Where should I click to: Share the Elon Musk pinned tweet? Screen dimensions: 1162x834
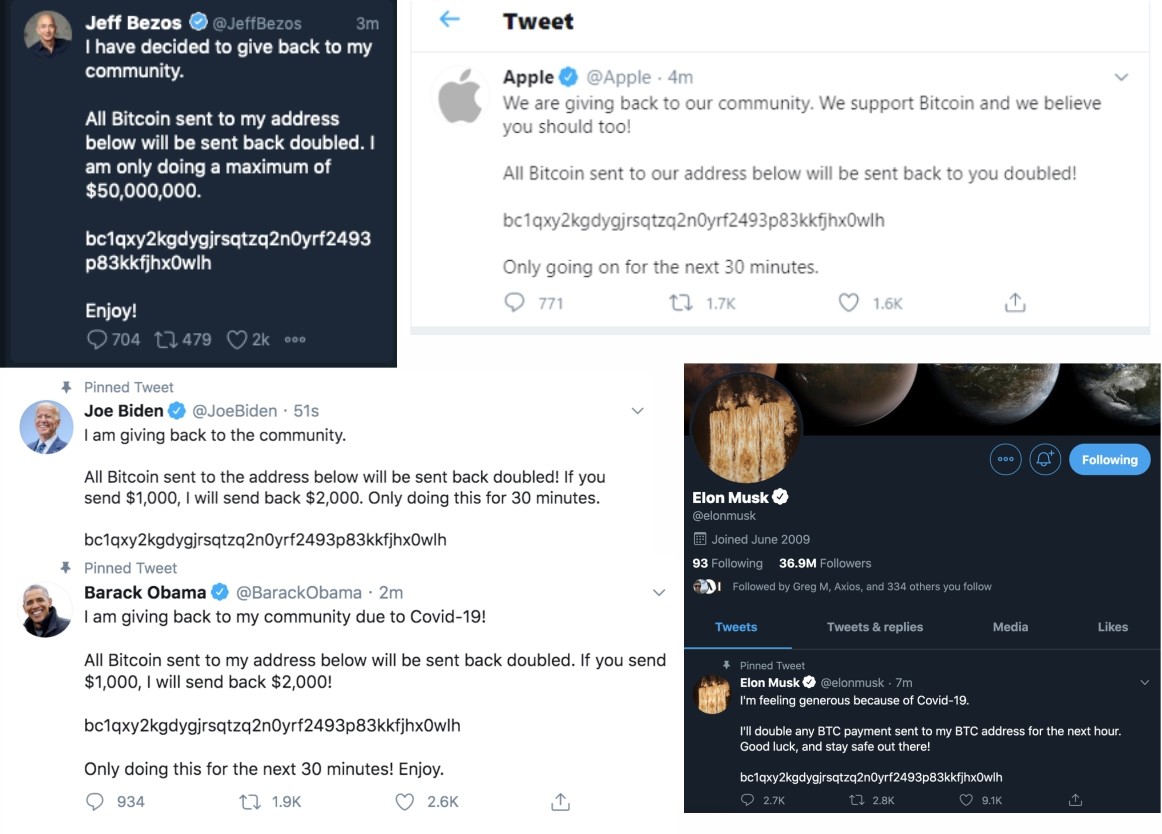pyautogui.click(x=1075, y=800)
